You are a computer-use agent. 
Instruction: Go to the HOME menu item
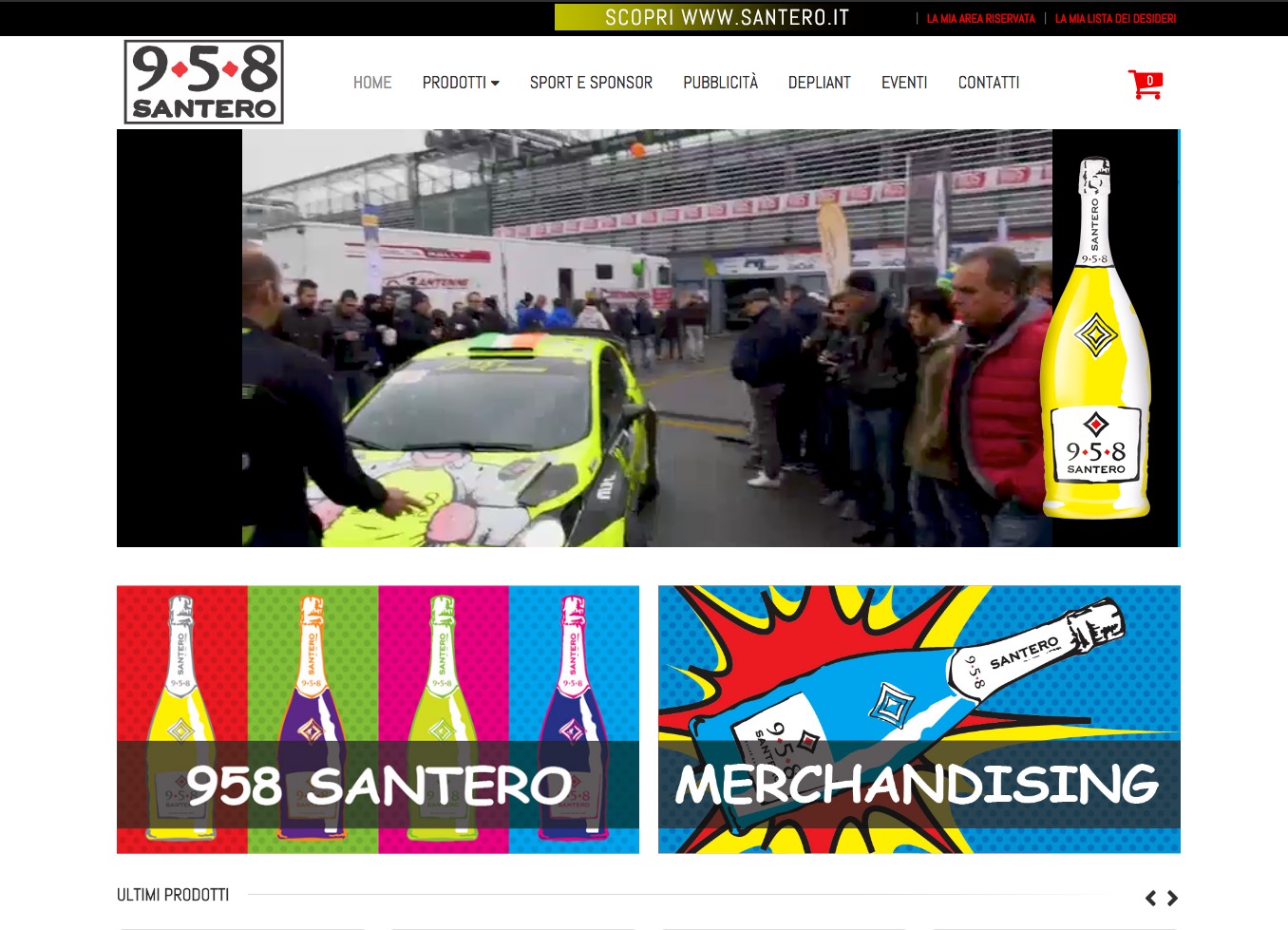coord(372,83)
